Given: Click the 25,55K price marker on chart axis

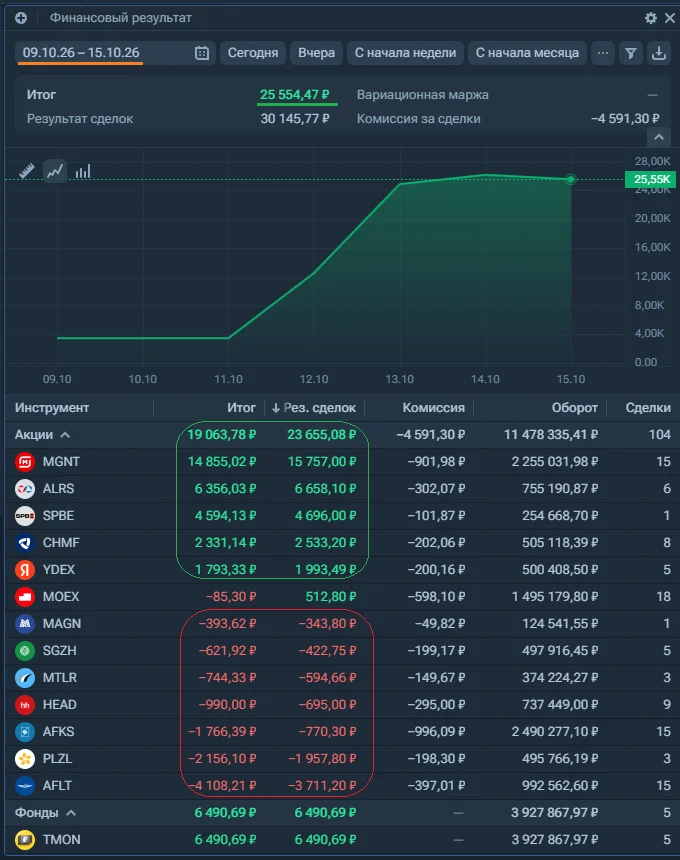Looking at the screenshot, I should [x=650, y=179].
